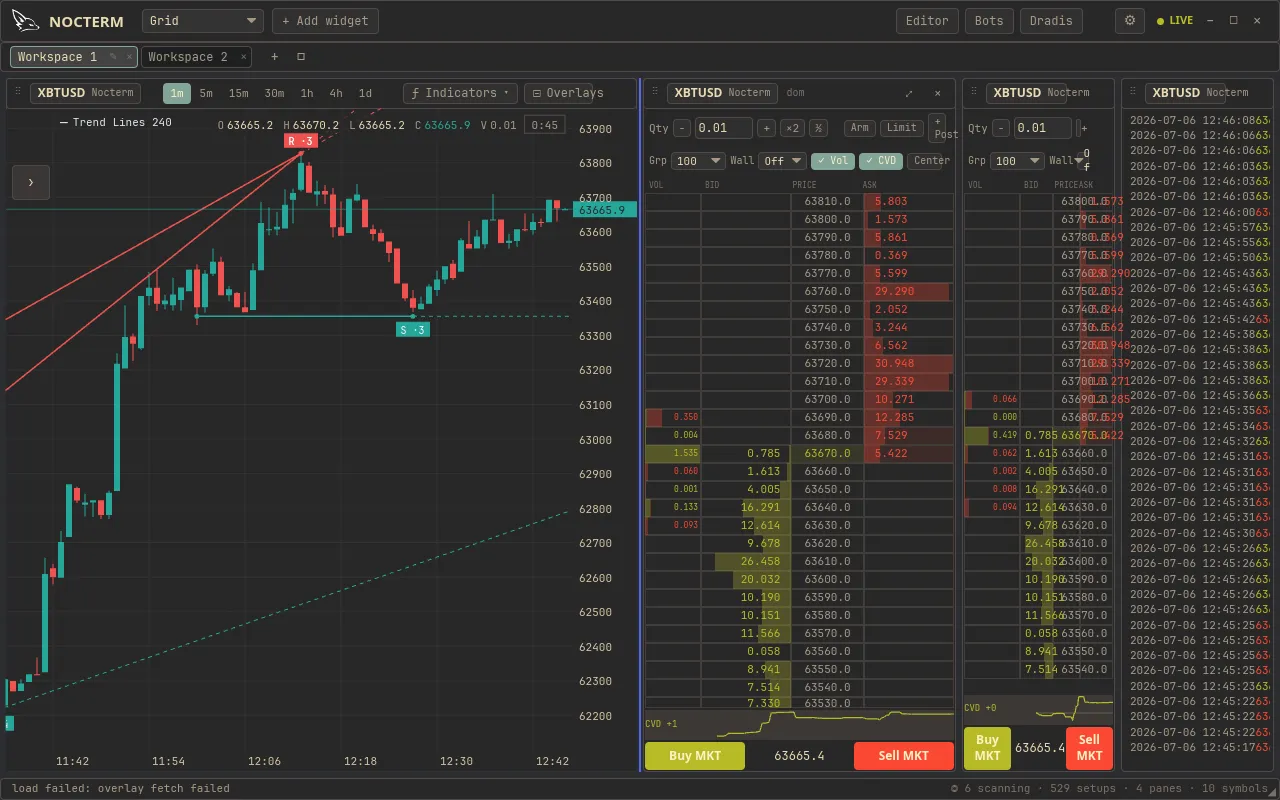Viewport: 1280px width, 800px height.
Task: Click Buy MKT in the narrow pane
Action: [x=987, y=748]
